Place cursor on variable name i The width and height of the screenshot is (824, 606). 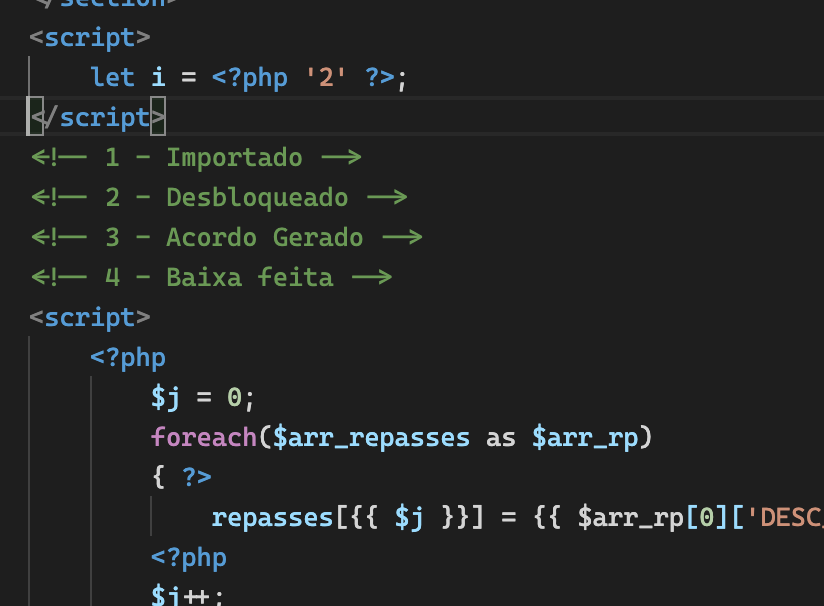[x=159, y=77]
